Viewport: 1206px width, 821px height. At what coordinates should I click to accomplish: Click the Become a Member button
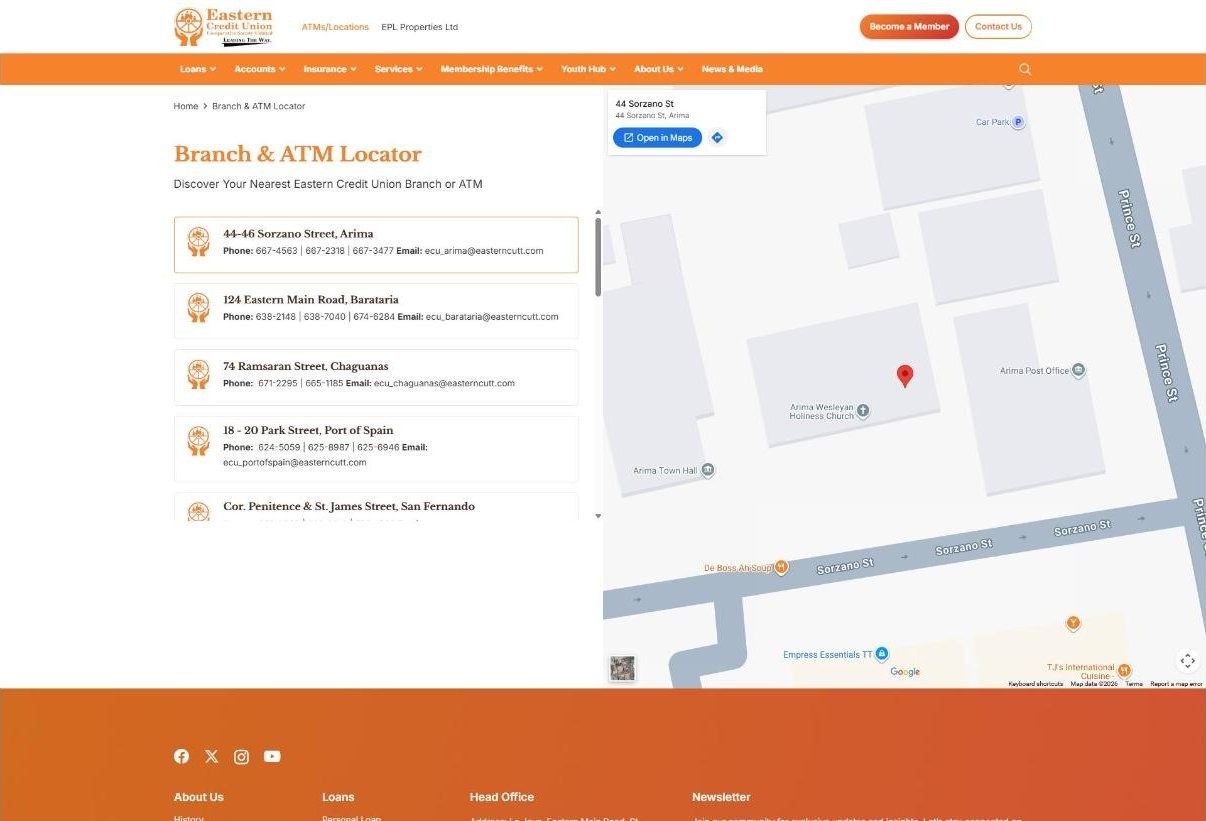909,27
